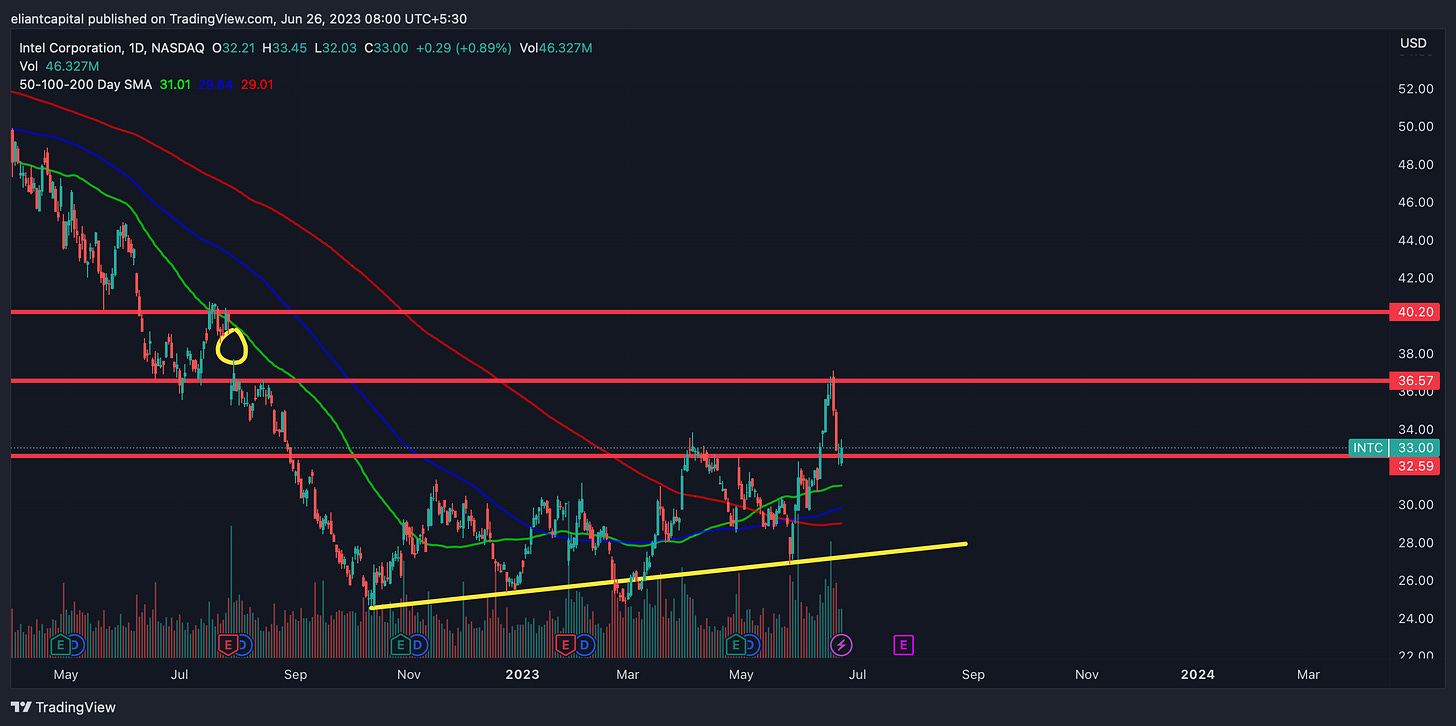Click the red 40.20 price label
Image resolution: width=1456 pixels, height=726 pixels.
tap(1414, 312)
